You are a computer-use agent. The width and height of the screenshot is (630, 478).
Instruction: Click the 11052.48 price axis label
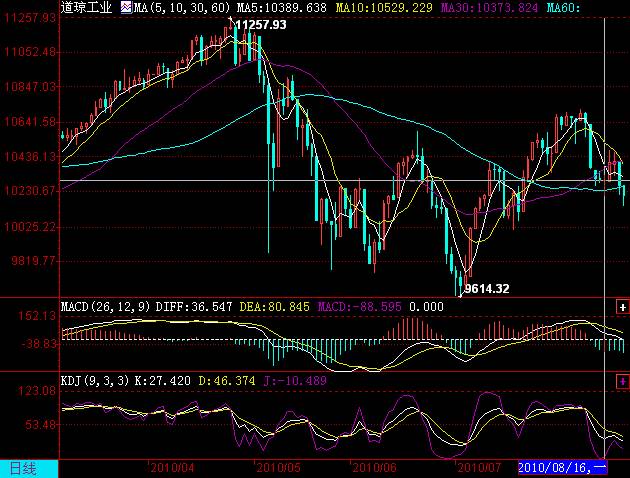pyautogui.click(x=30, y=52)
